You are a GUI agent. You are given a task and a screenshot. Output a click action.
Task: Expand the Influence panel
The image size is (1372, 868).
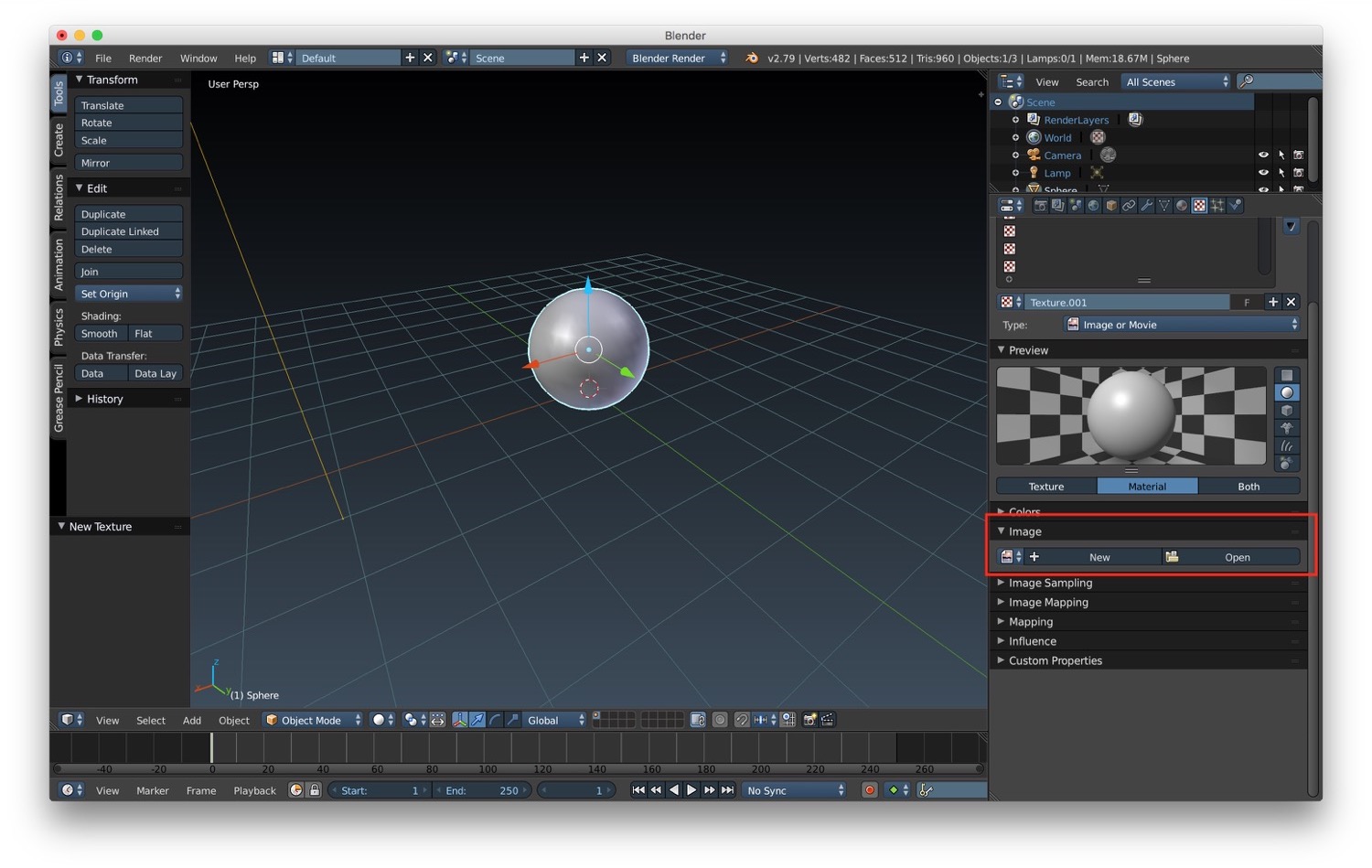[x=1032, y=641]
